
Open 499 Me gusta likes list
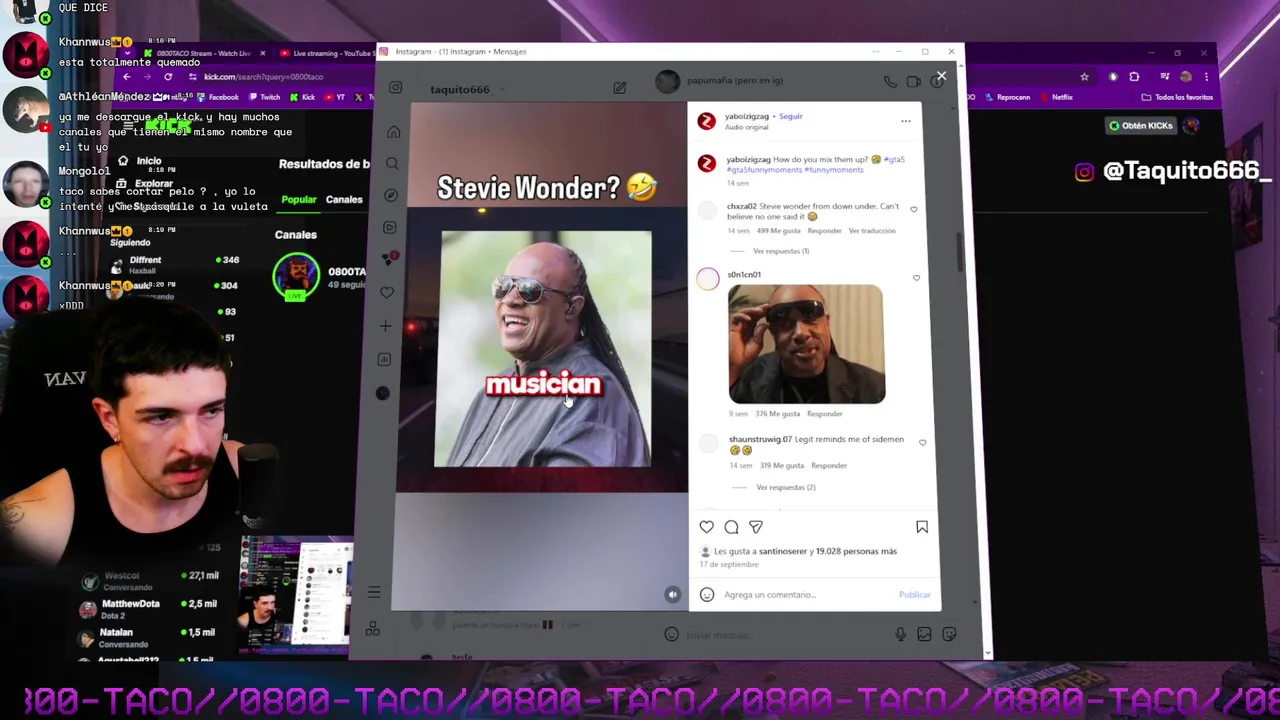[x=778, y=230]
